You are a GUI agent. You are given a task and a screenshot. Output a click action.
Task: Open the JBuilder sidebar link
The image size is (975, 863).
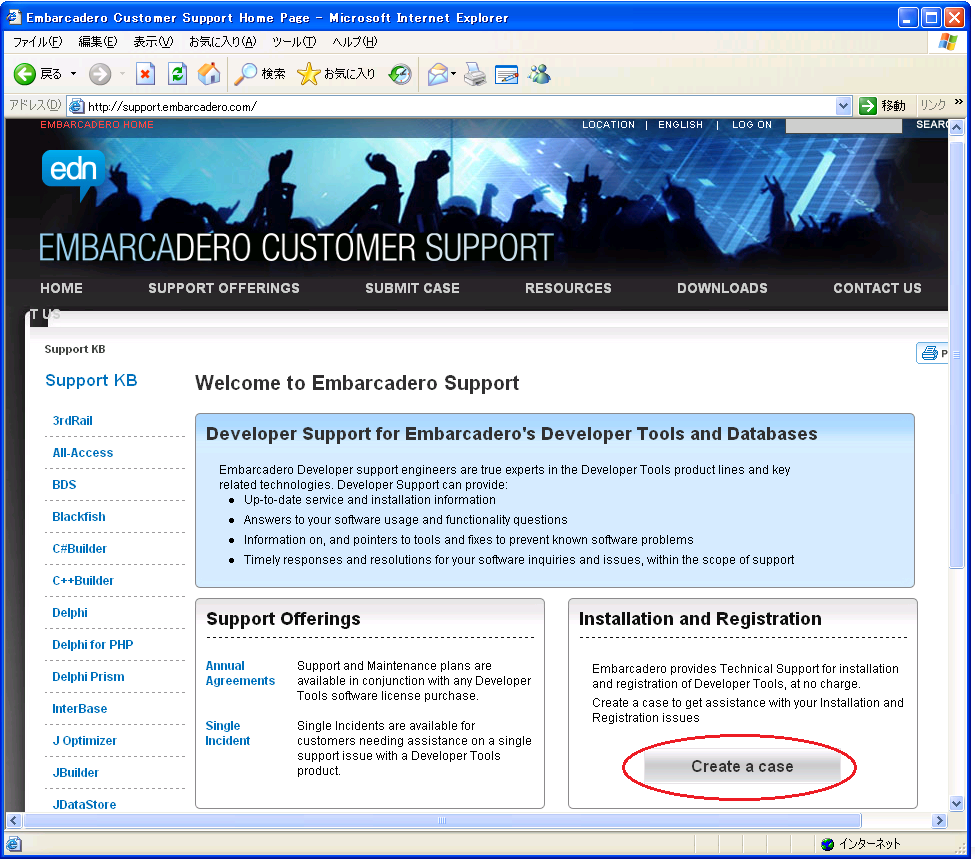point(75,774)
